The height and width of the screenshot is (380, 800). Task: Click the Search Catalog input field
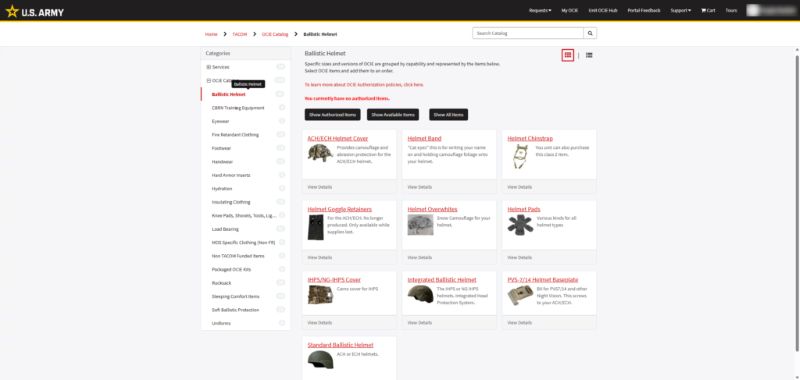528,33
